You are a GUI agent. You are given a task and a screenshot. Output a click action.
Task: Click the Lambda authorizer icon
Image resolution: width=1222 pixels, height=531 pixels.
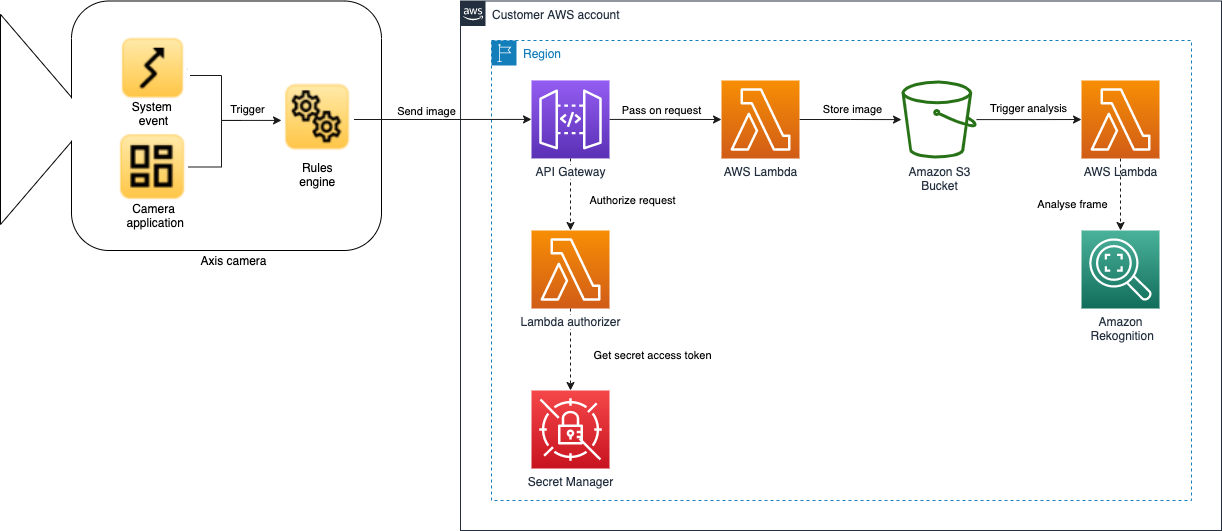click(x=570, y=270)
